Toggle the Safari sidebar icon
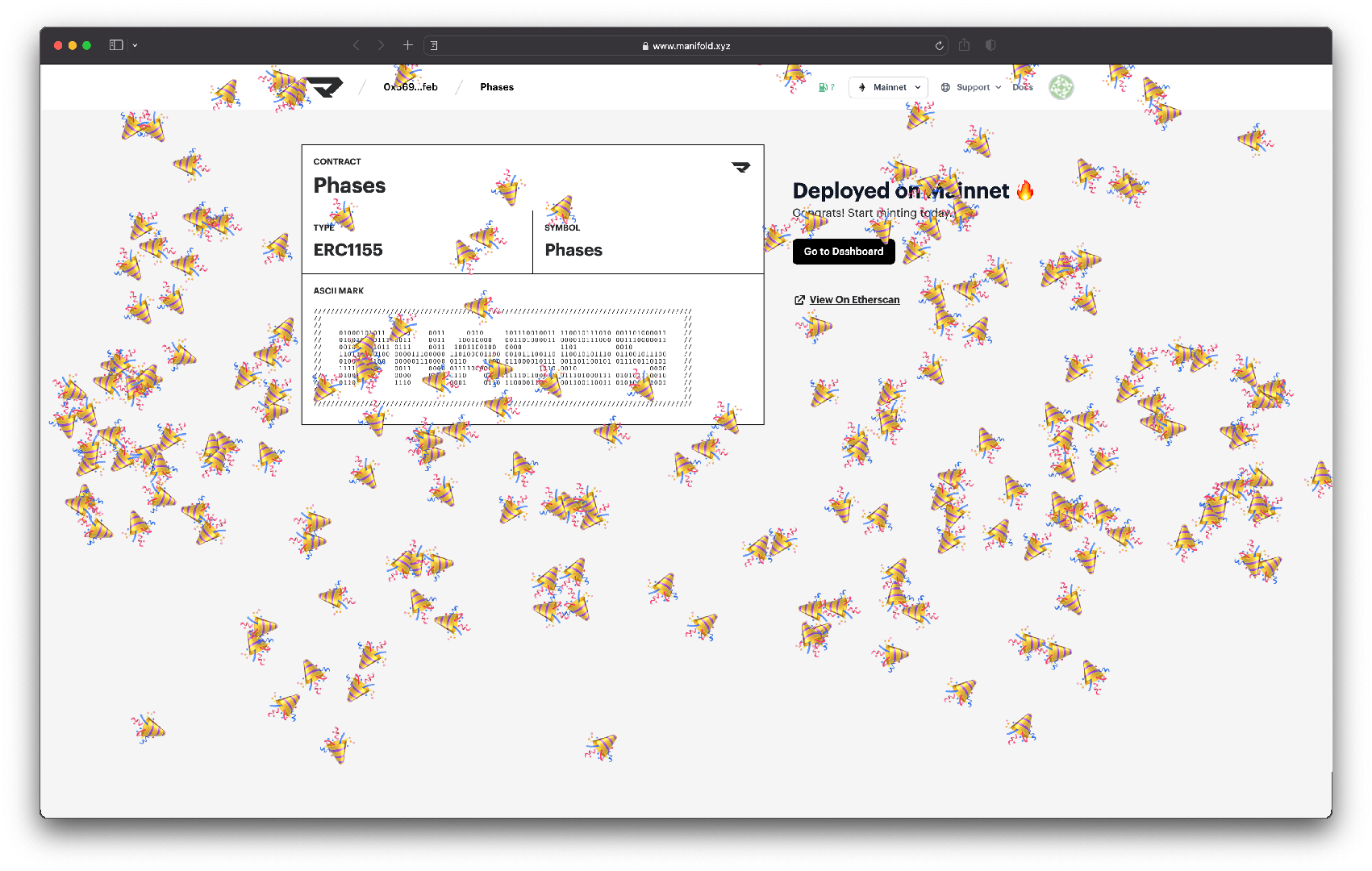Screen dimensions: 1372x871 [116, 45]
